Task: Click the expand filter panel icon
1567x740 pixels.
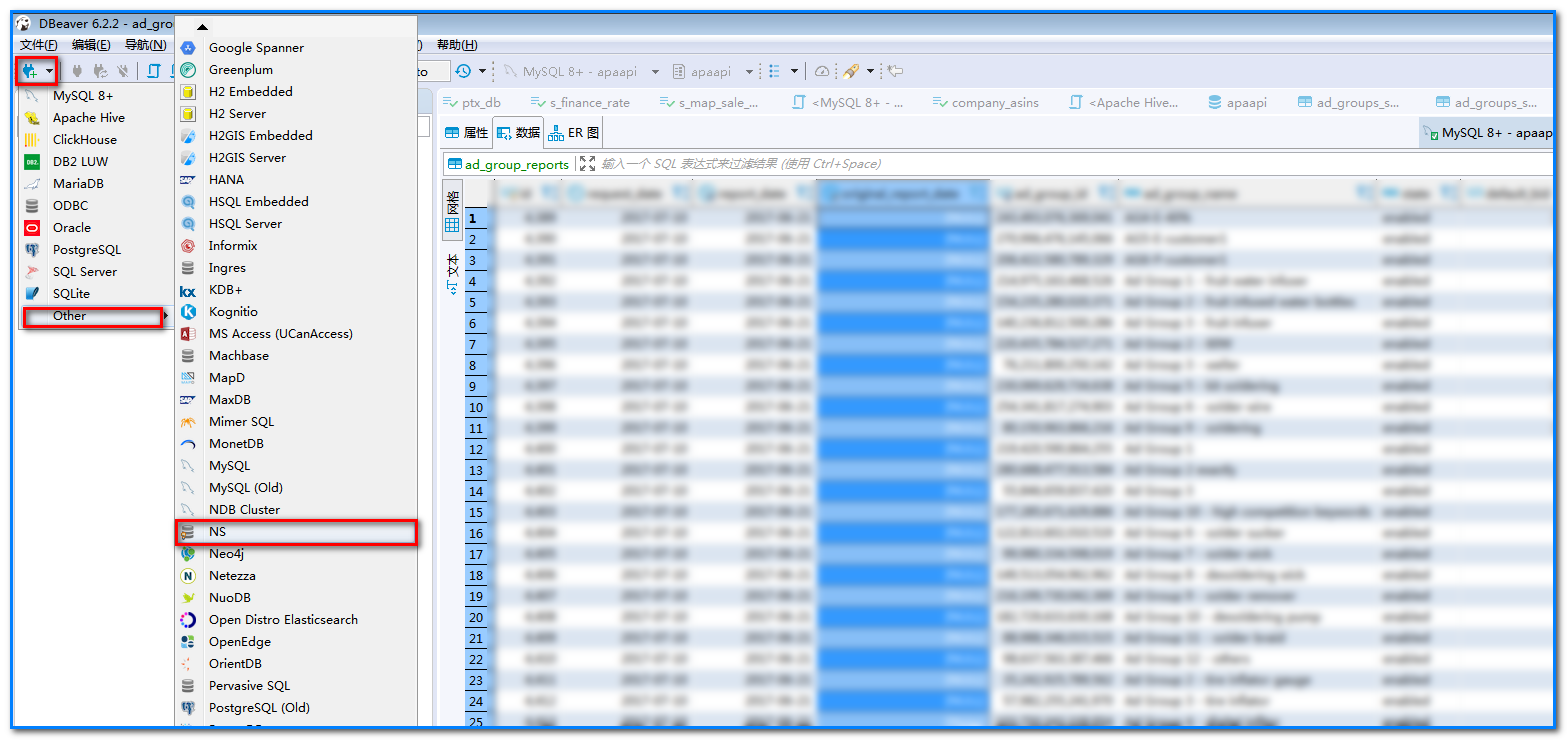Action: point(587,164)
